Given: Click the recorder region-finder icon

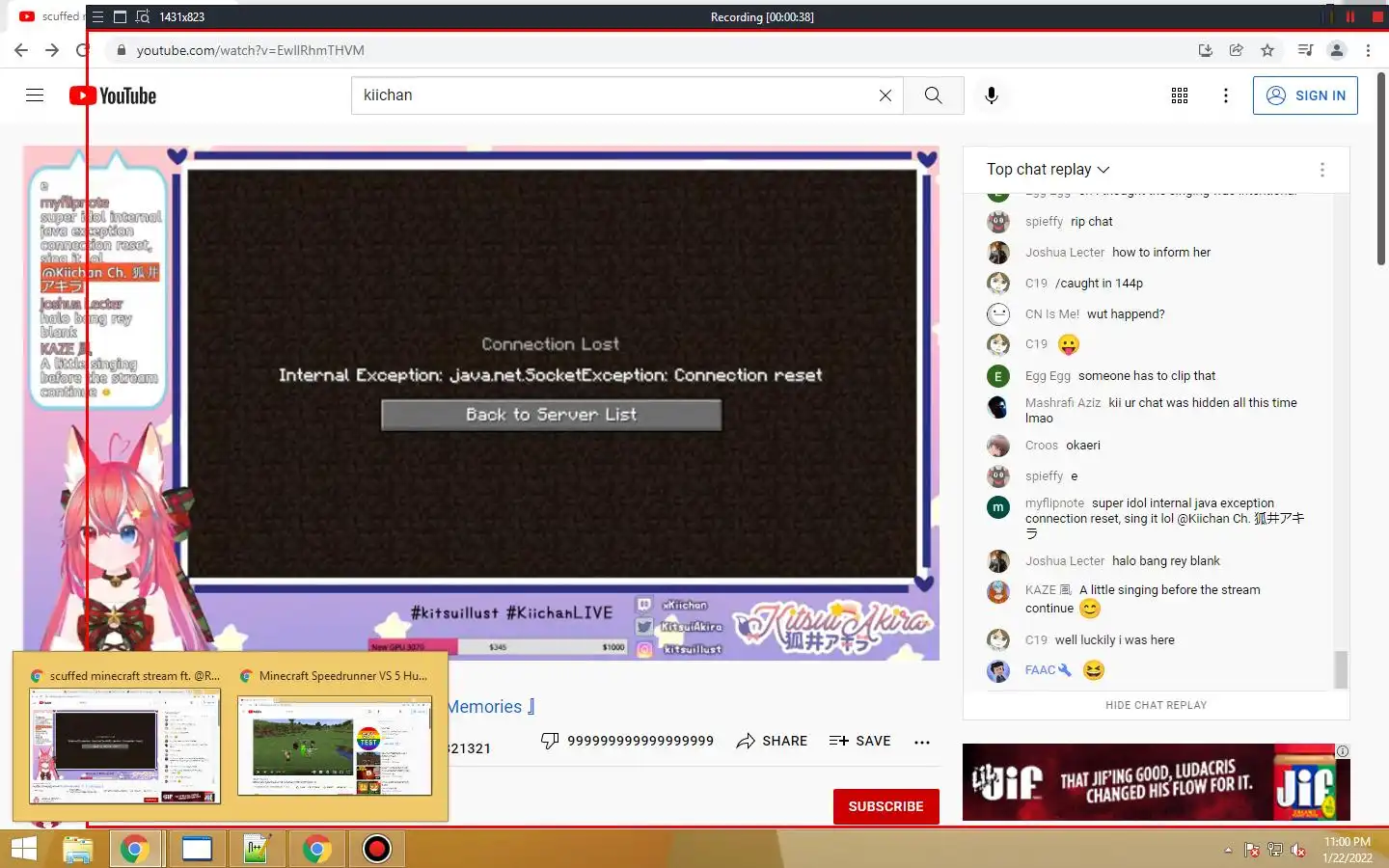Looking at the screenshot, I should [143, 16].
